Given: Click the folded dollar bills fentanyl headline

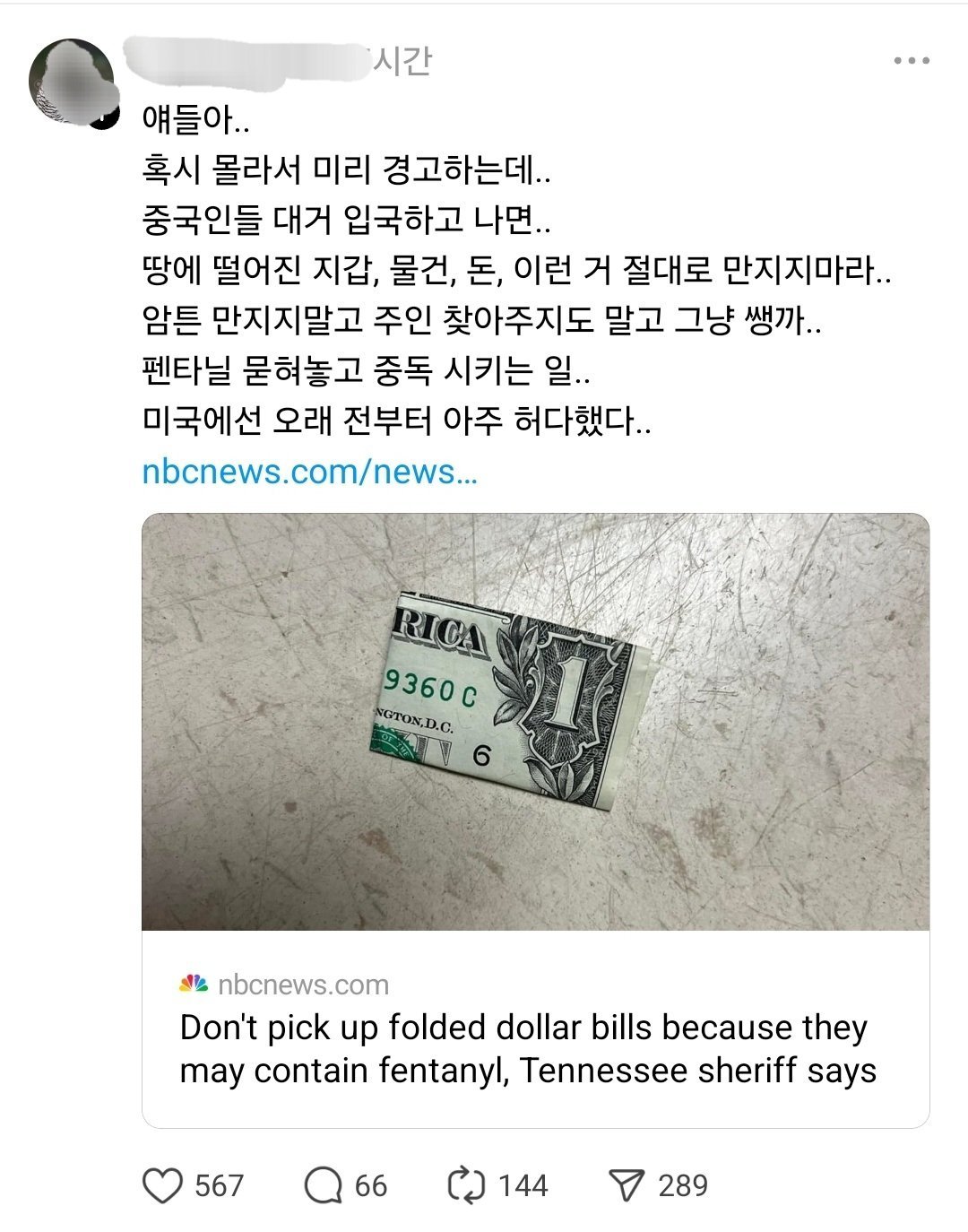Looking at the screenshot, I should pyautogui.click(x=528, y=1049).
